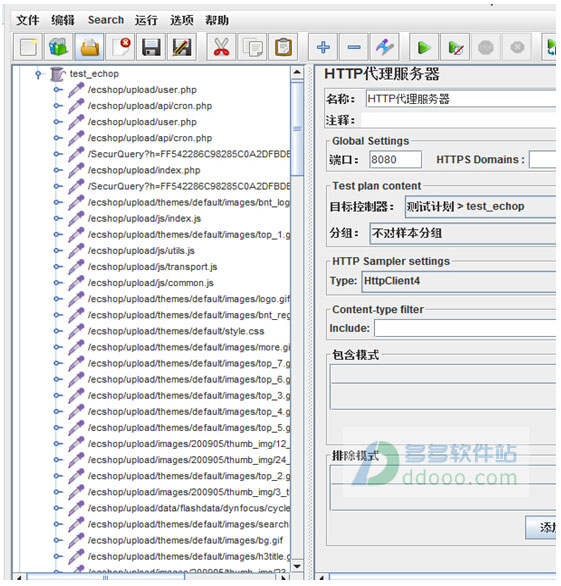Open the 文件 menu
The image size is (561, 586).
[x=28, y=20]
